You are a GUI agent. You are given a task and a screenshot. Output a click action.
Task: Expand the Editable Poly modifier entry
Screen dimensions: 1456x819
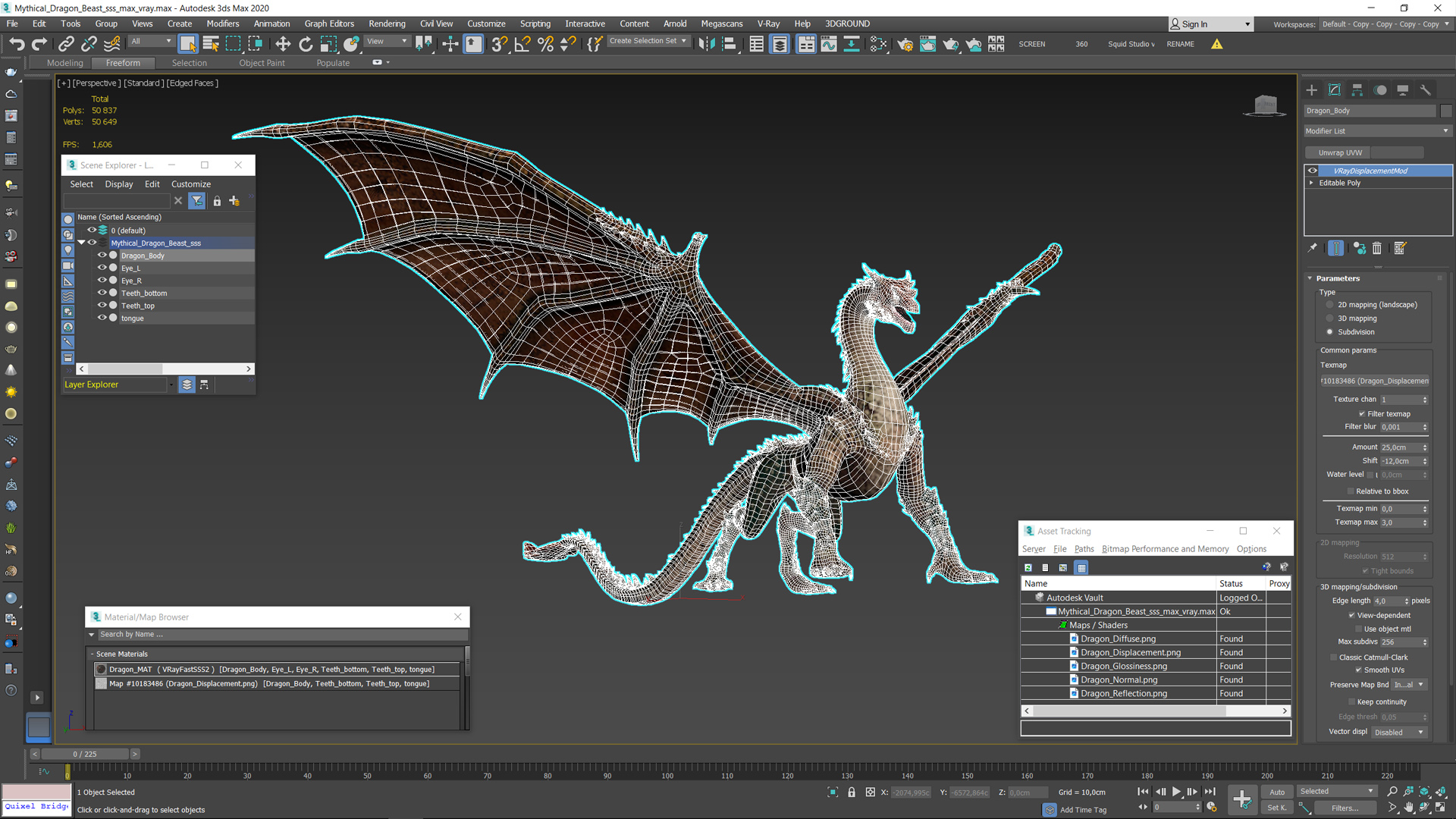[x=1311, y=183]
